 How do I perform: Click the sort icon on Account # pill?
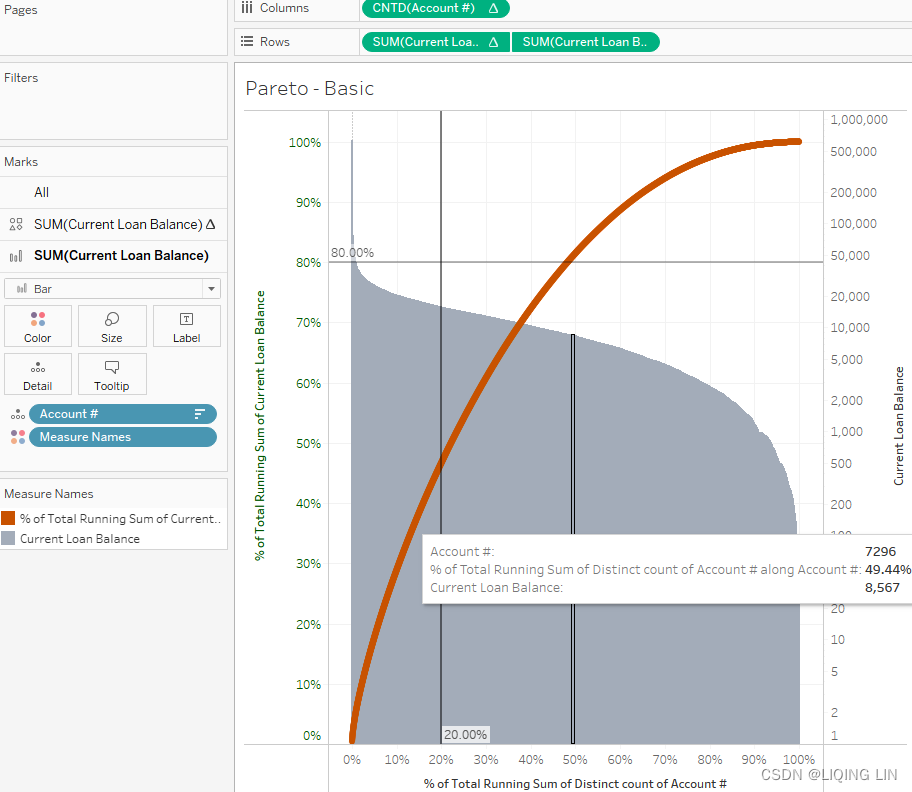[200, 414]
